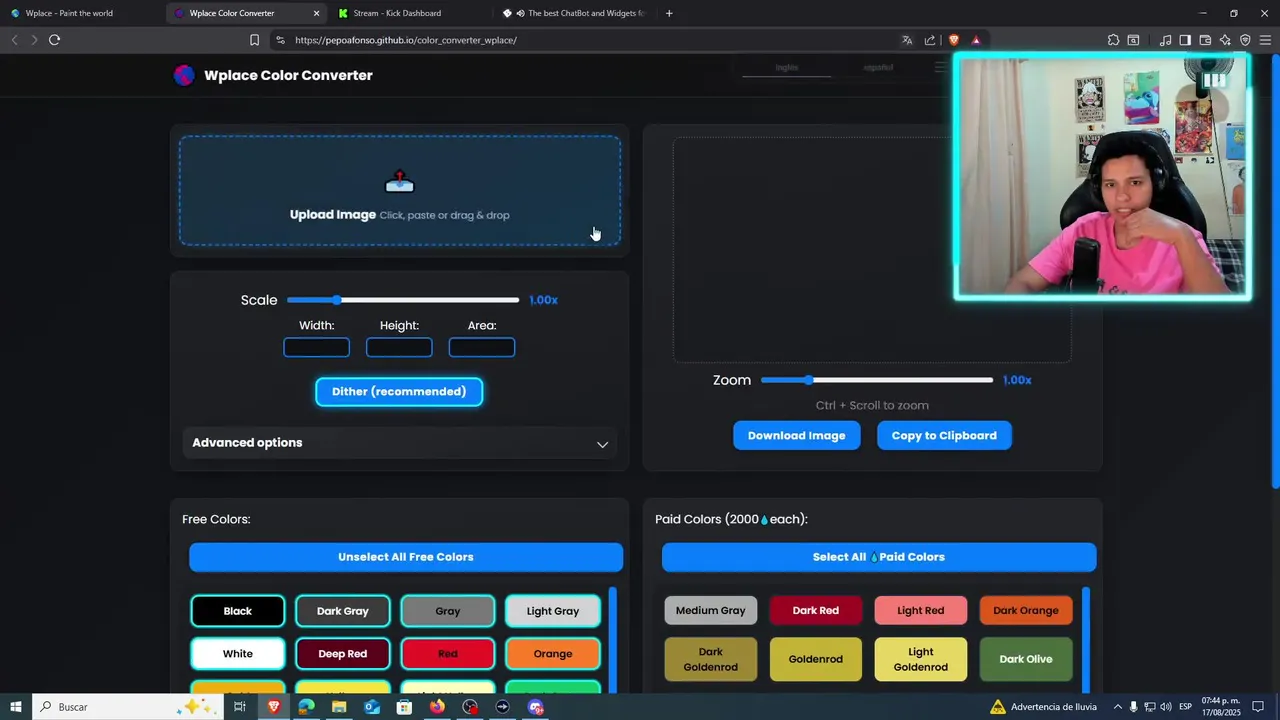This screenshot has height=720, width=1280.
Task: Show hidden system tray icons chevron
Action: (1117, 707)
